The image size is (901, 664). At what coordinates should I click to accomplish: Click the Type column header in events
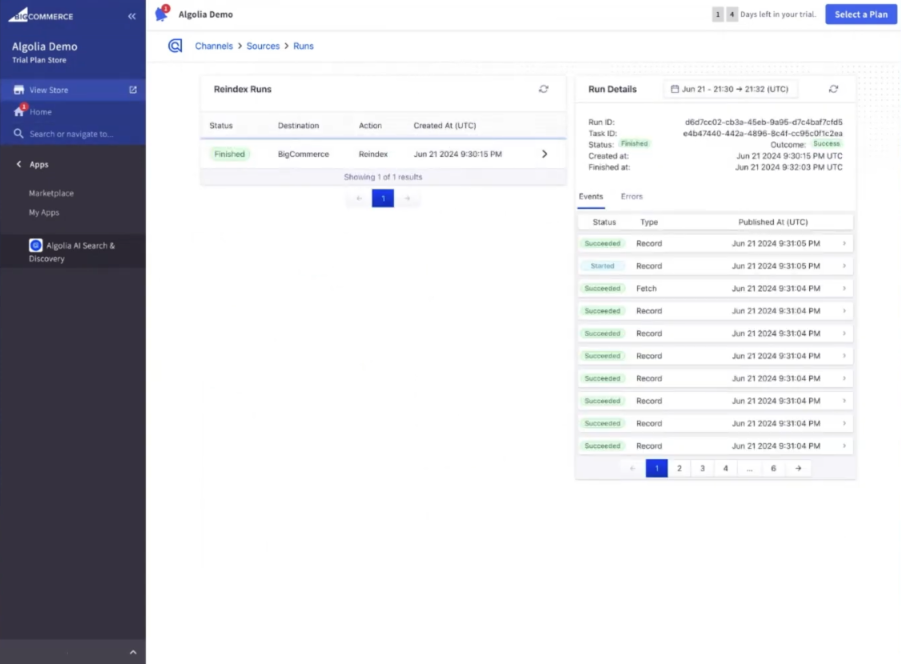point(649,222)
